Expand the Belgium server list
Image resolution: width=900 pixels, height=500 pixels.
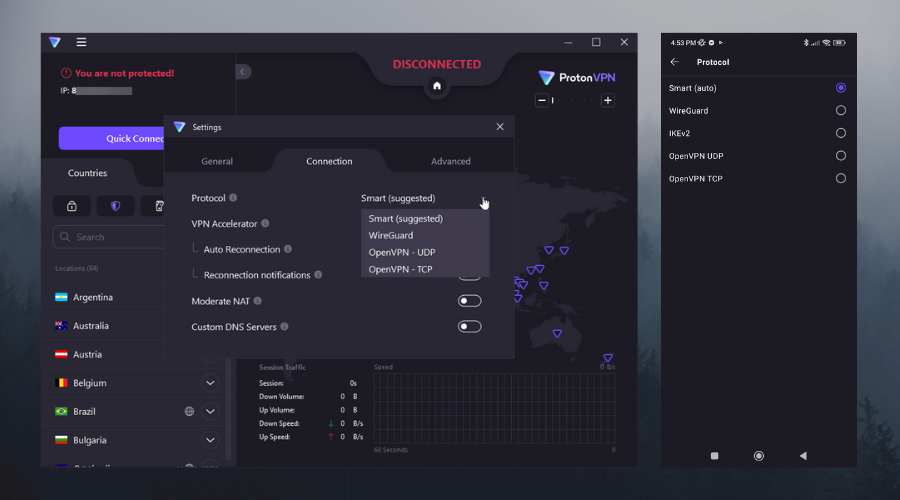pyautogui.click(x=210, y=383)
